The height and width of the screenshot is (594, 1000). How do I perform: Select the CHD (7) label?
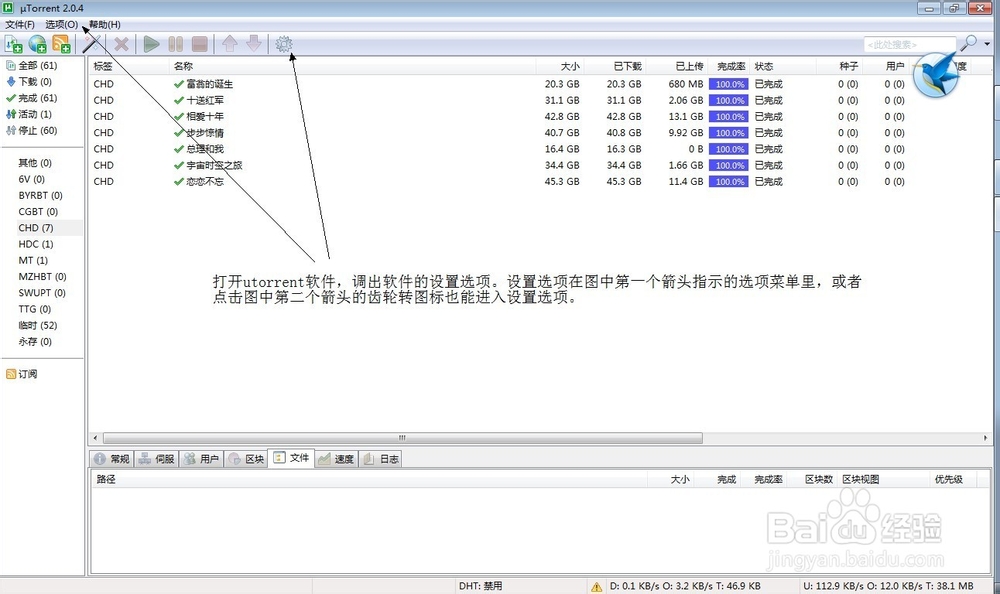click(36, 228)
